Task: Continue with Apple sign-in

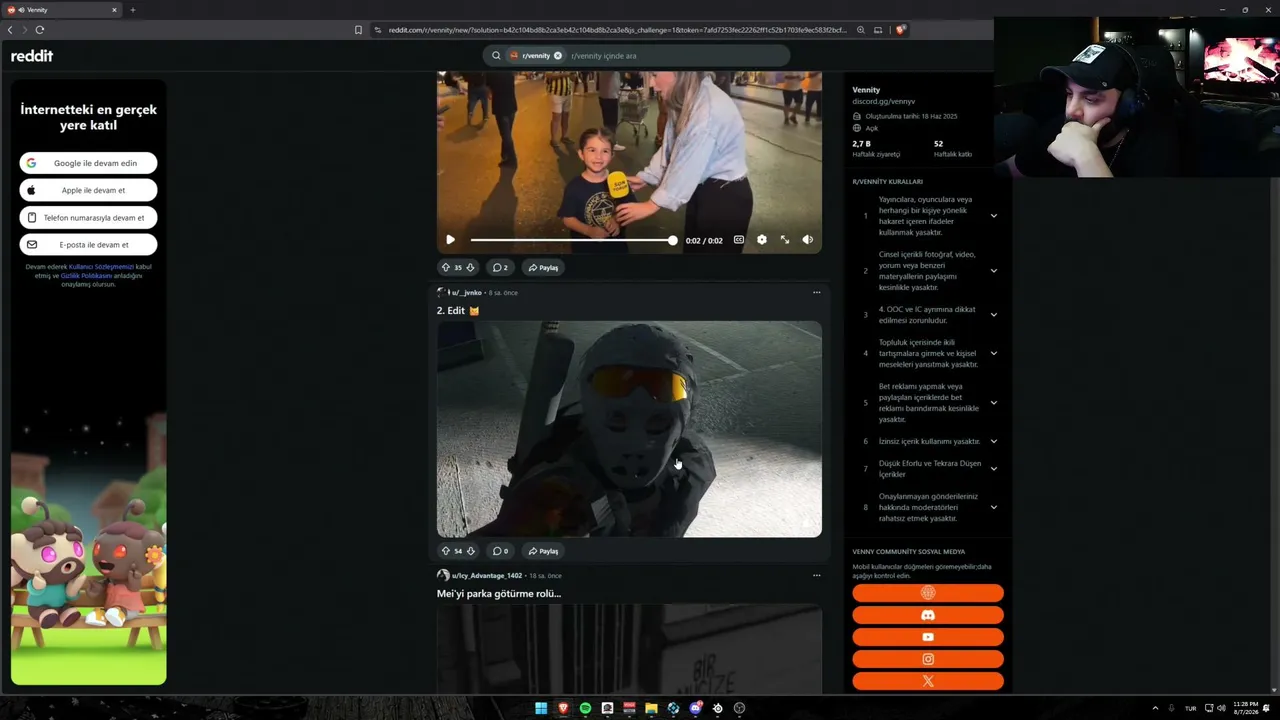Action: pos(88,190)
